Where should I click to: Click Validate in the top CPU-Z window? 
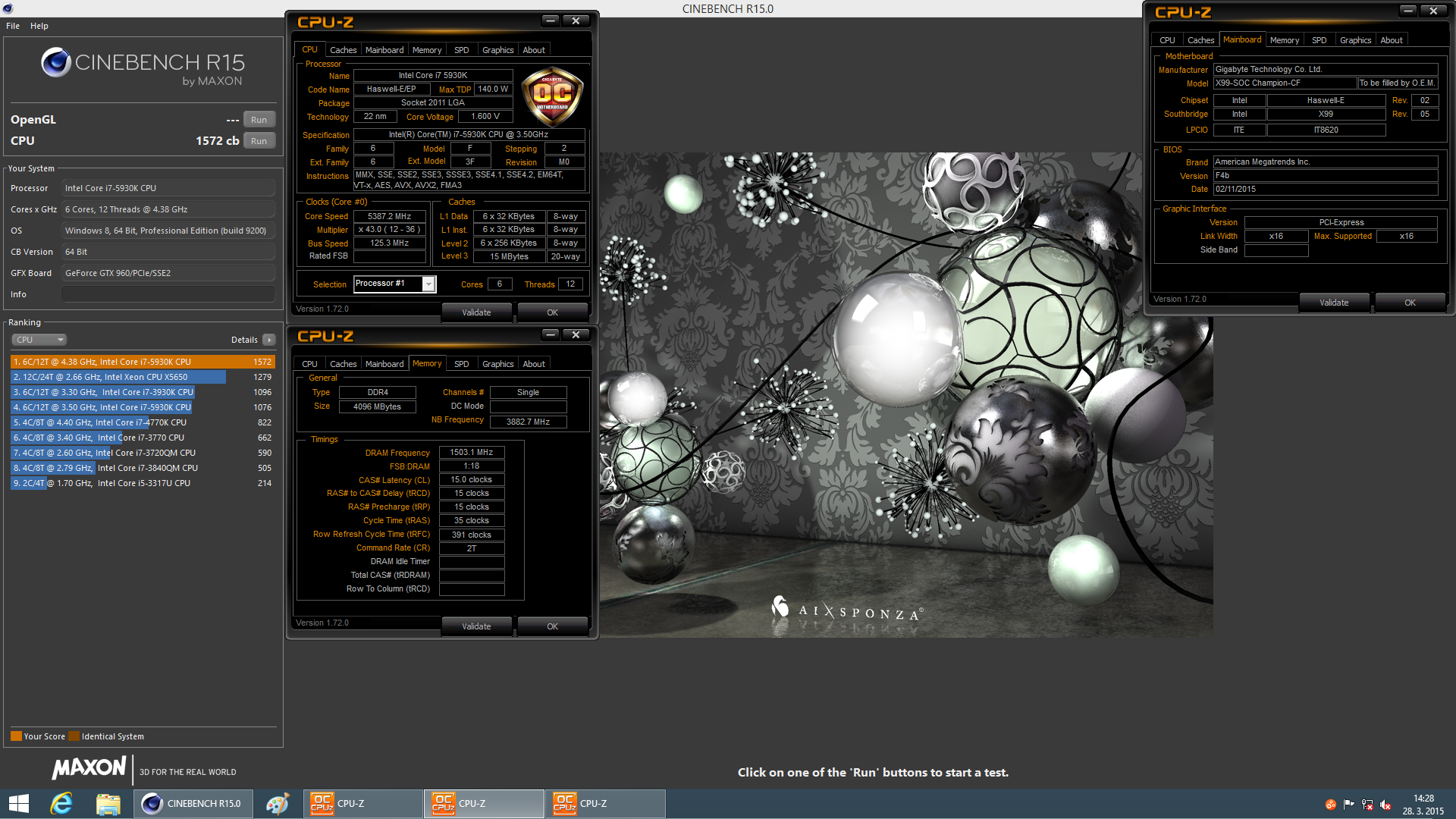pyautogui.click(x=476, y=312)
